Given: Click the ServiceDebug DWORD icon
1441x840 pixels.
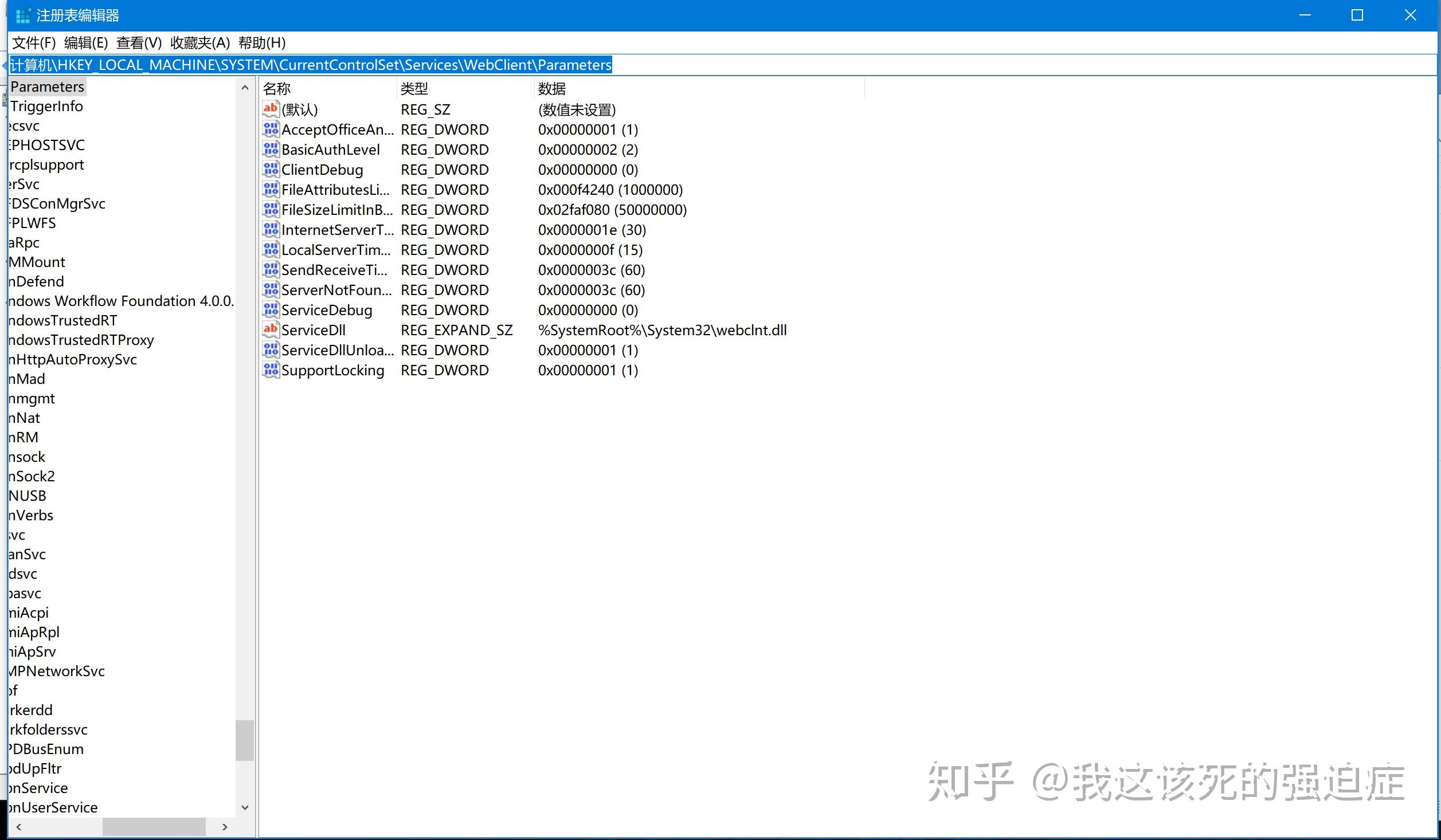Looking at the screenshot, I should click(271, 309).
